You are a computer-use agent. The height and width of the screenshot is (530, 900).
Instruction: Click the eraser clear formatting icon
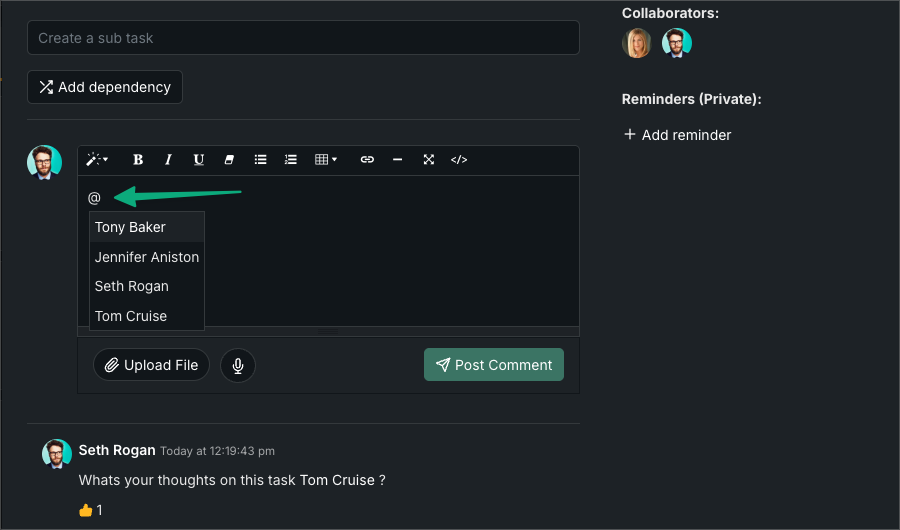coord(229,160)
